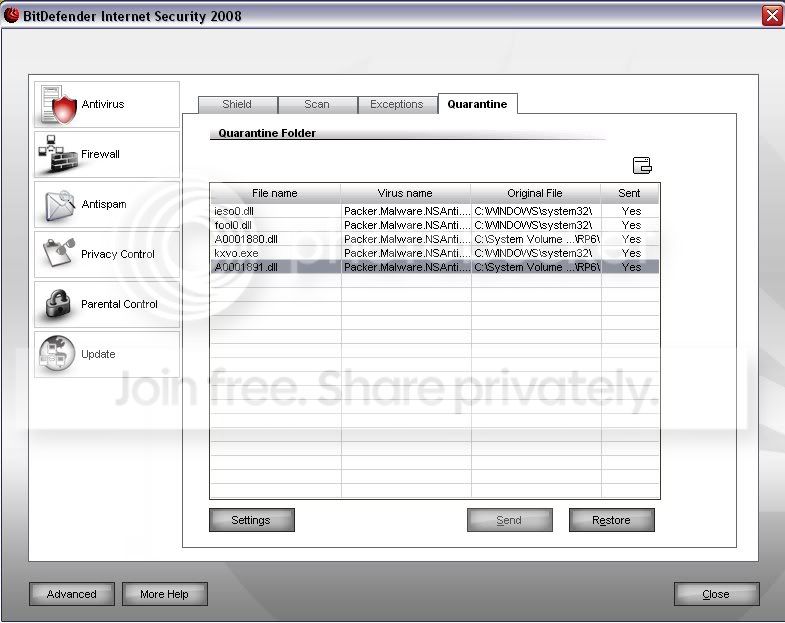Sort by Virus name column header
Viewport: 785px width, 623px height.
(406, 193)
